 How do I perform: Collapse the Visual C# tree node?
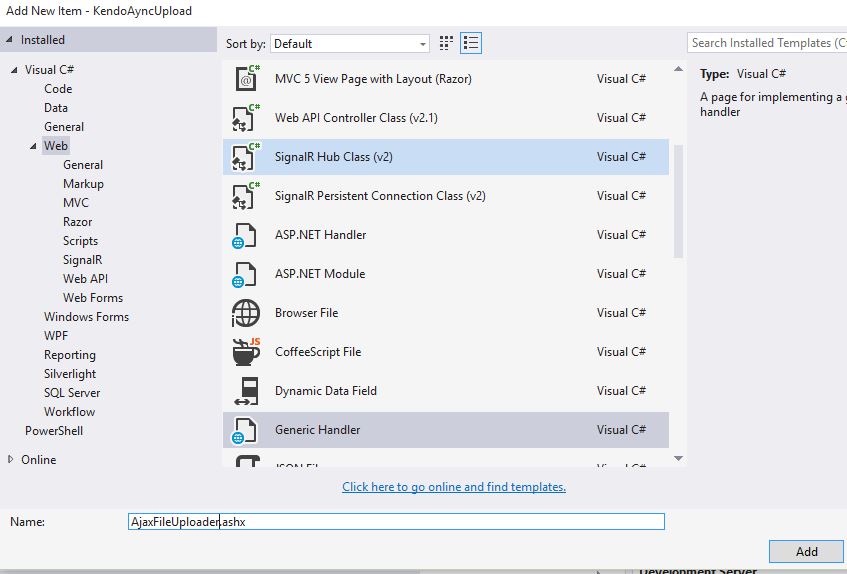[15, 70]
